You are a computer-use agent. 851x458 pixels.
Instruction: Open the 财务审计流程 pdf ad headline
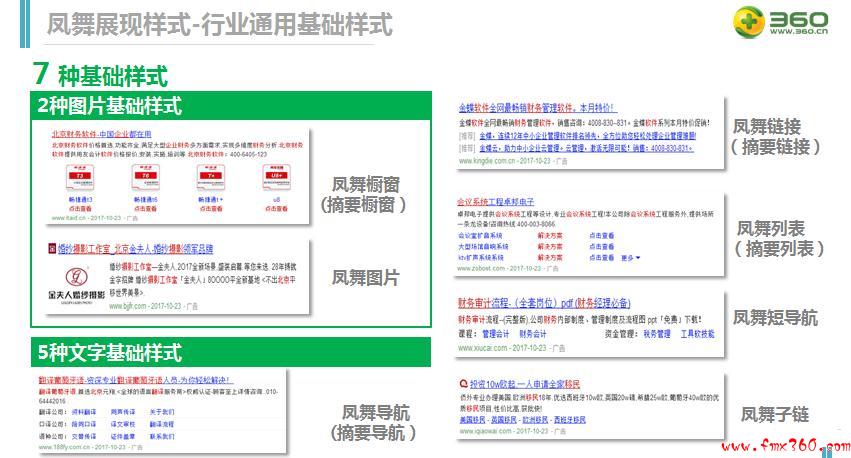tap(544, 303)
